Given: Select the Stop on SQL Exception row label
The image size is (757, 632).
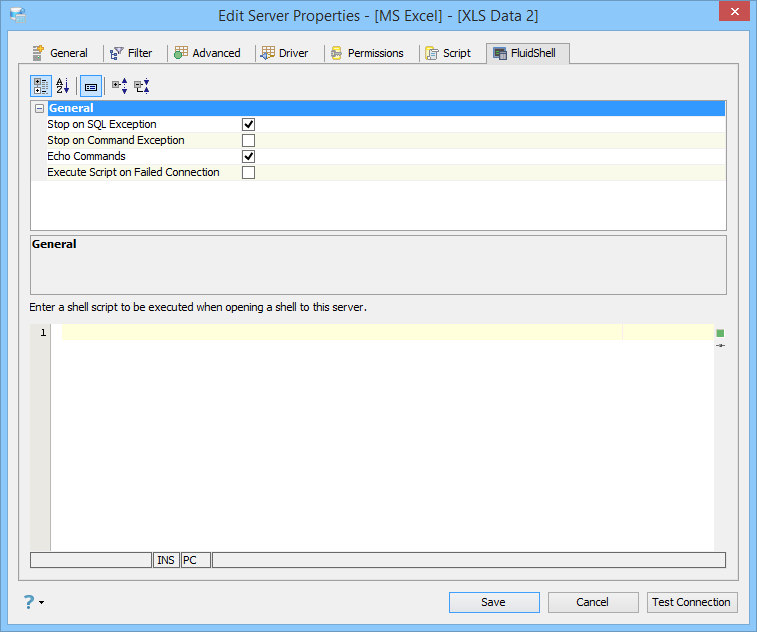Looking at the screenshot, I should (x=102, y=125).
